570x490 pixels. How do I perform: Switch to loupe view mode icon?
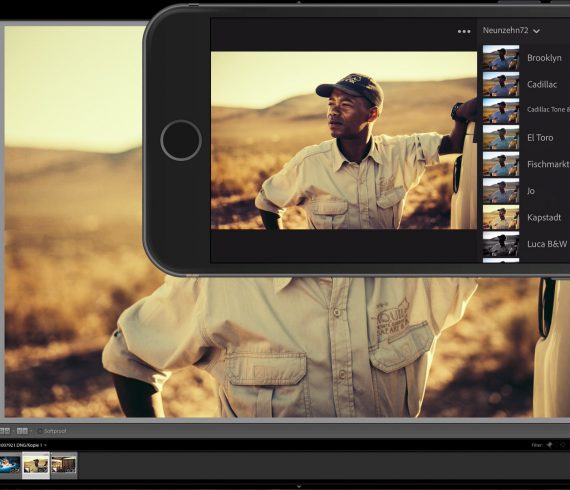(x=5, y=431)
